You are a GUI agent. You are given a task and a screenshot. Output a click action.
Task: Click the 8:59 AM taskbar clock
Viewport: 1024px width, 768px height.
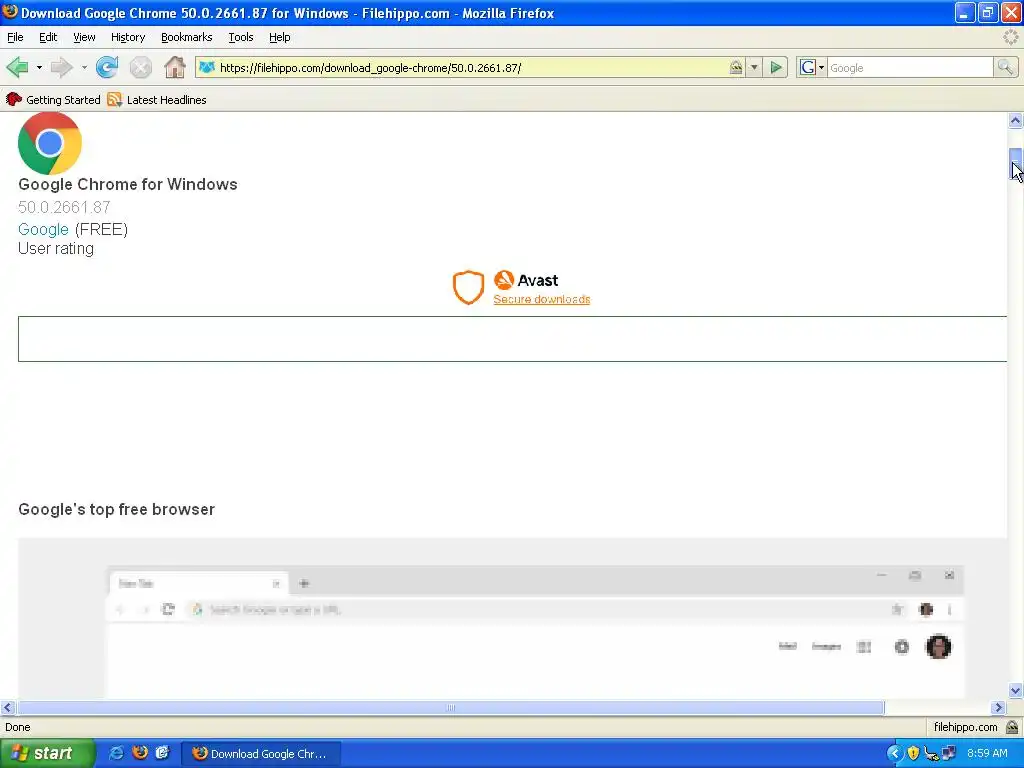(x=987, y=754)
